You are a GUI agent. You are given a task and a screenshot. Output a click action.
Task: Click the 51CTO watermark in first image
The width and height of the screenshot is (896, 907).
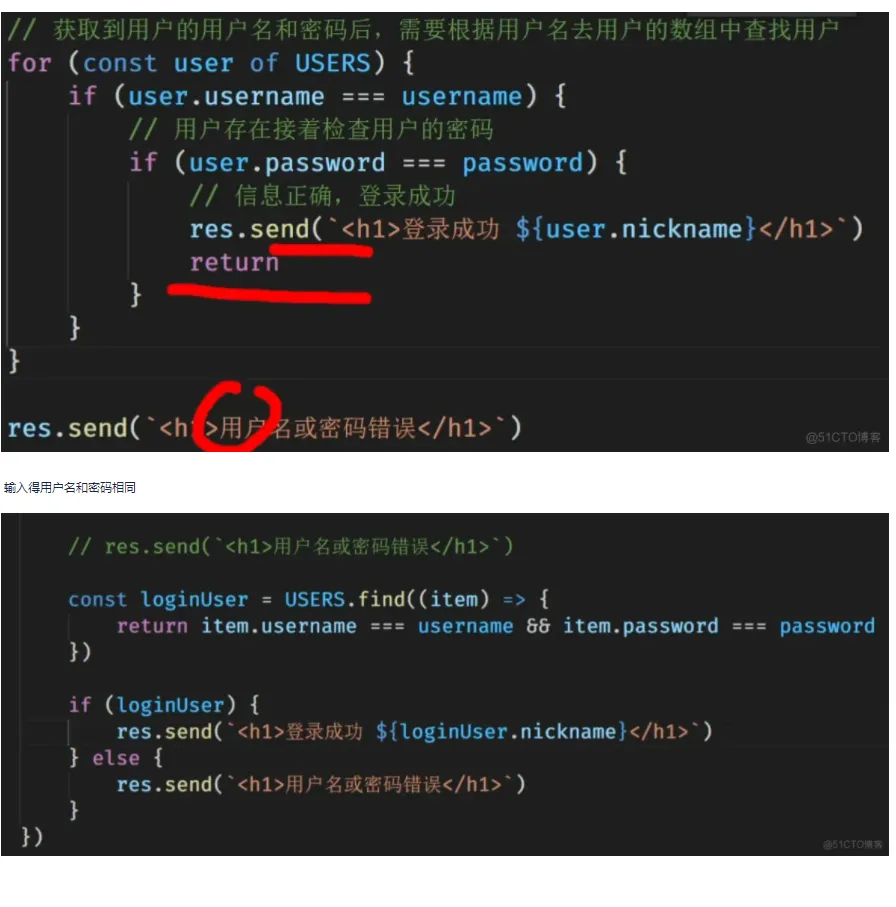[843, 437]
